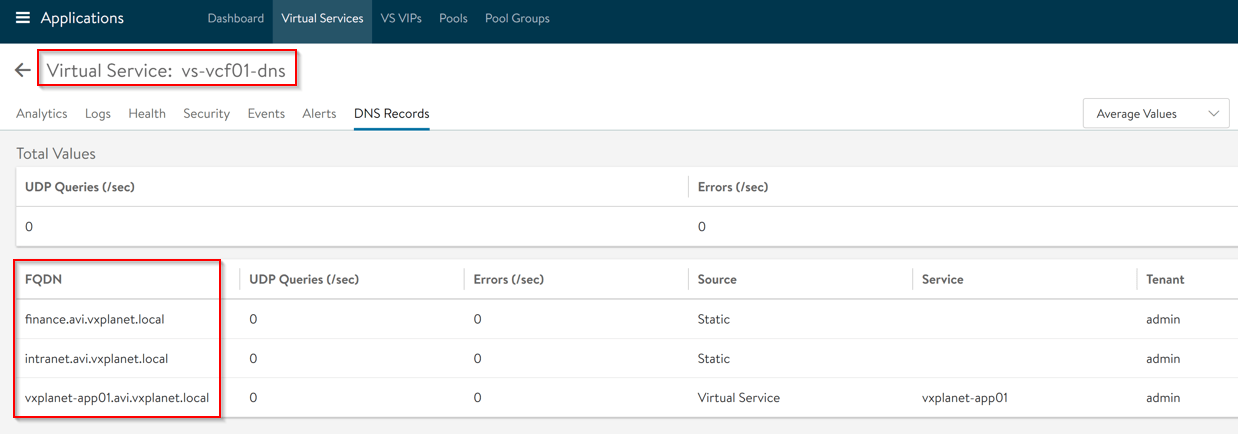
Task: Show the Events tab
Action: [266, 114]
